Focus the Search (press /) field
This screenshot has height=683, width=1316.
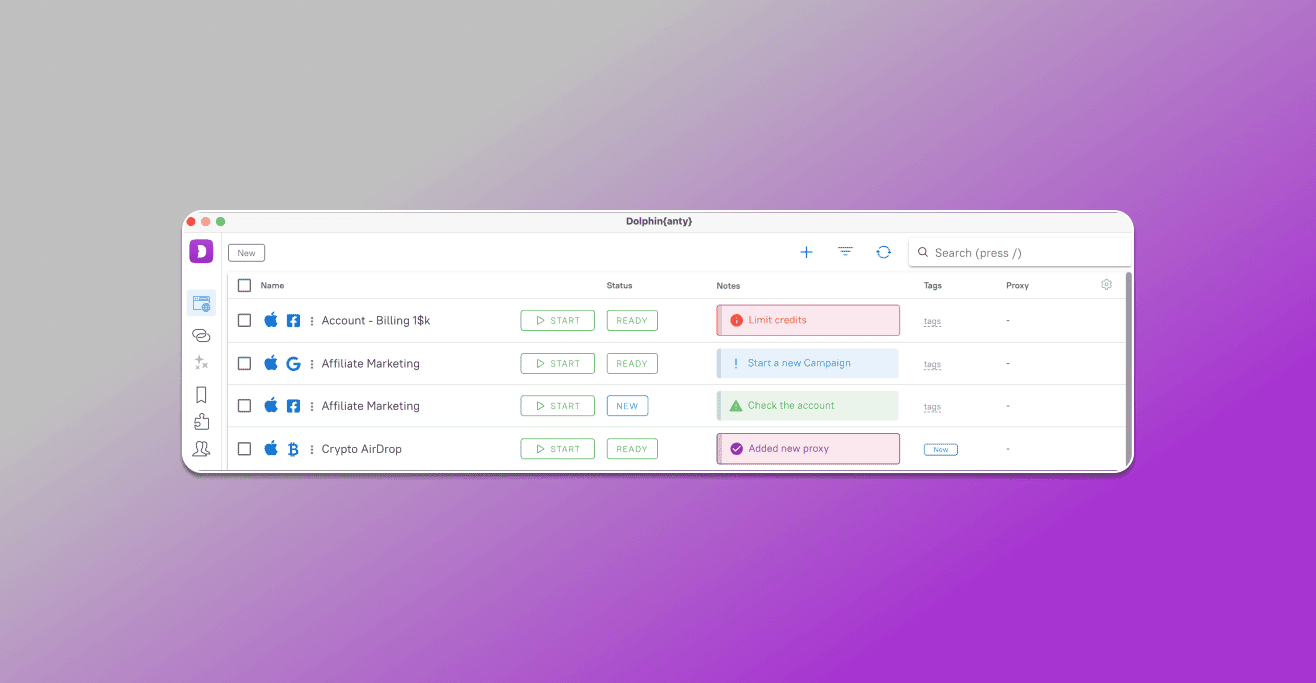click(x=1020, y=252)
